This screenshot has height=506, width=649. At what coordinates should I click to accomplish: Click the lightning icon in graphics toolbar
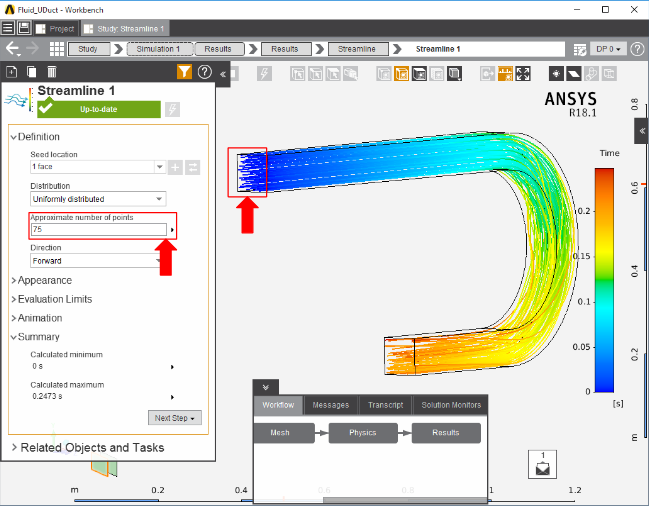[264, 74]
